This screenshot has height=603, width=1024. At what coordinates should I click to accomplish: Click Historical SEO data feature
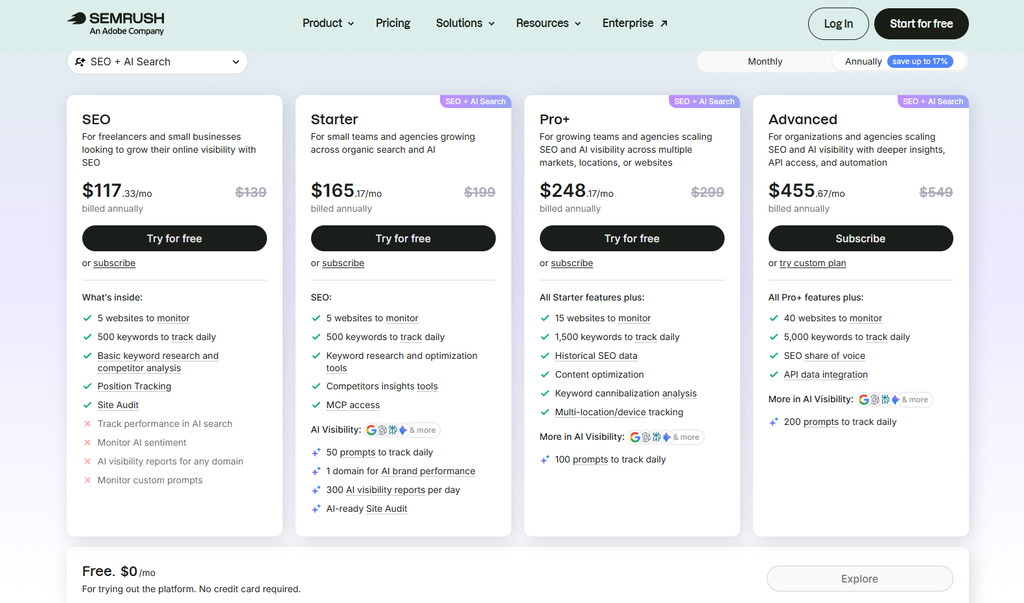pyautogui.click(x=596, y=355)
